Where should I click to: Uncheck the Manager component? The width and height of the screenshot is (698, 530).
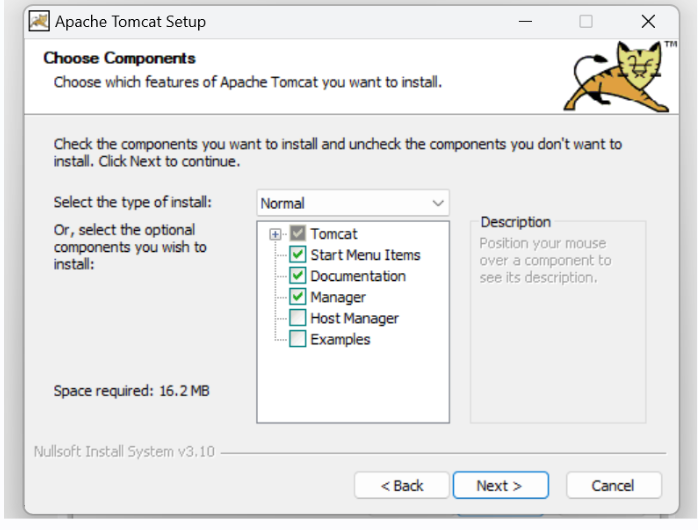(297, 297)
